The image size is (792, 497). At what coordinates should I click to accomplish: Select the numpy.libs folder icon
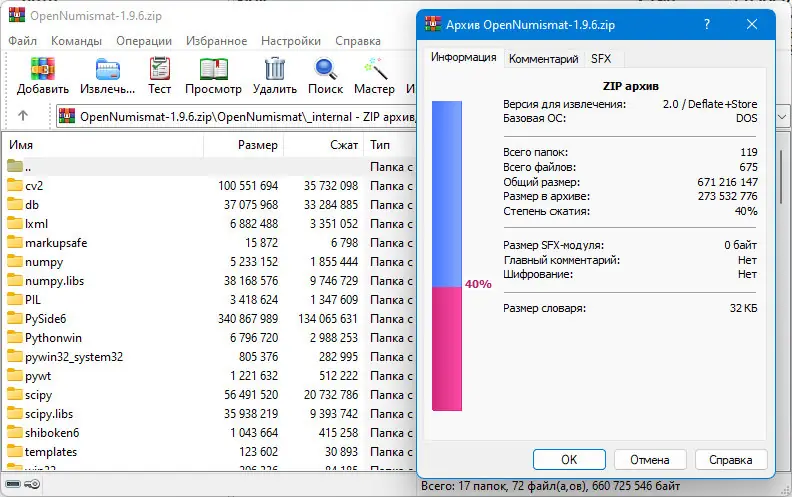coord(15,280)
